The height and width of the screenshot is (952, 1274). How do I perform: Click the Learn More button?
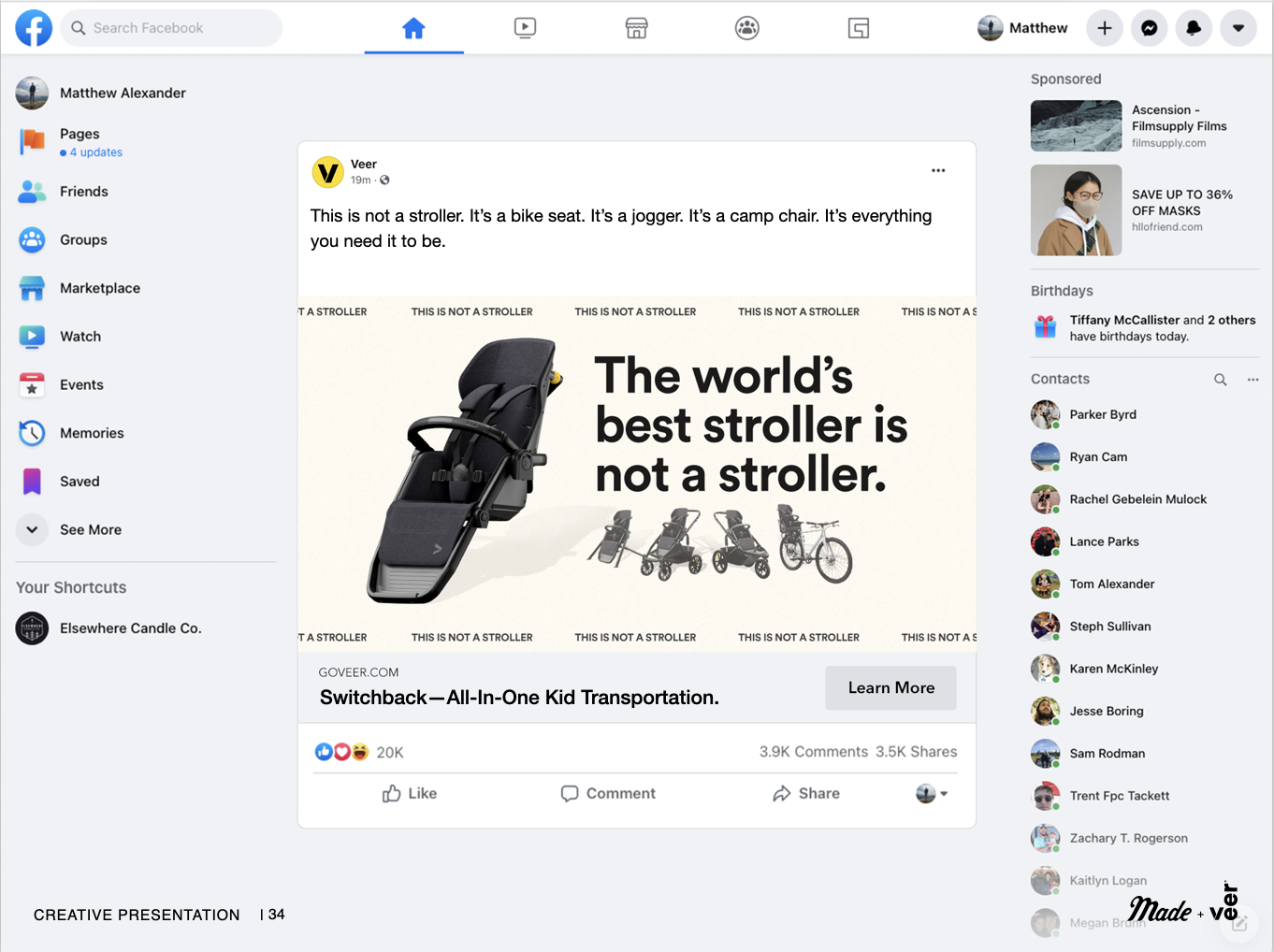tap(890, 687)
